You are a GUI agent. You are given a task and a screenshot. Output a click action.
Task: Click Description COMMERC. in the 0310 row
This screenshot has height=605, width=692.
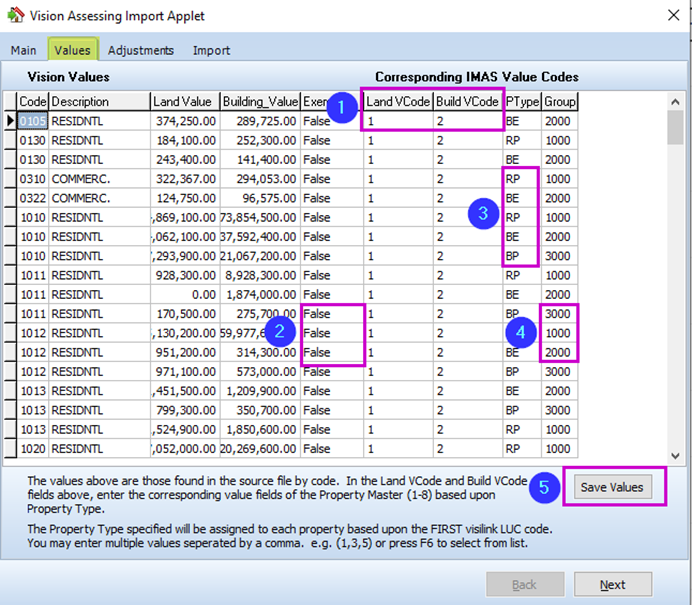coord(99,179)
